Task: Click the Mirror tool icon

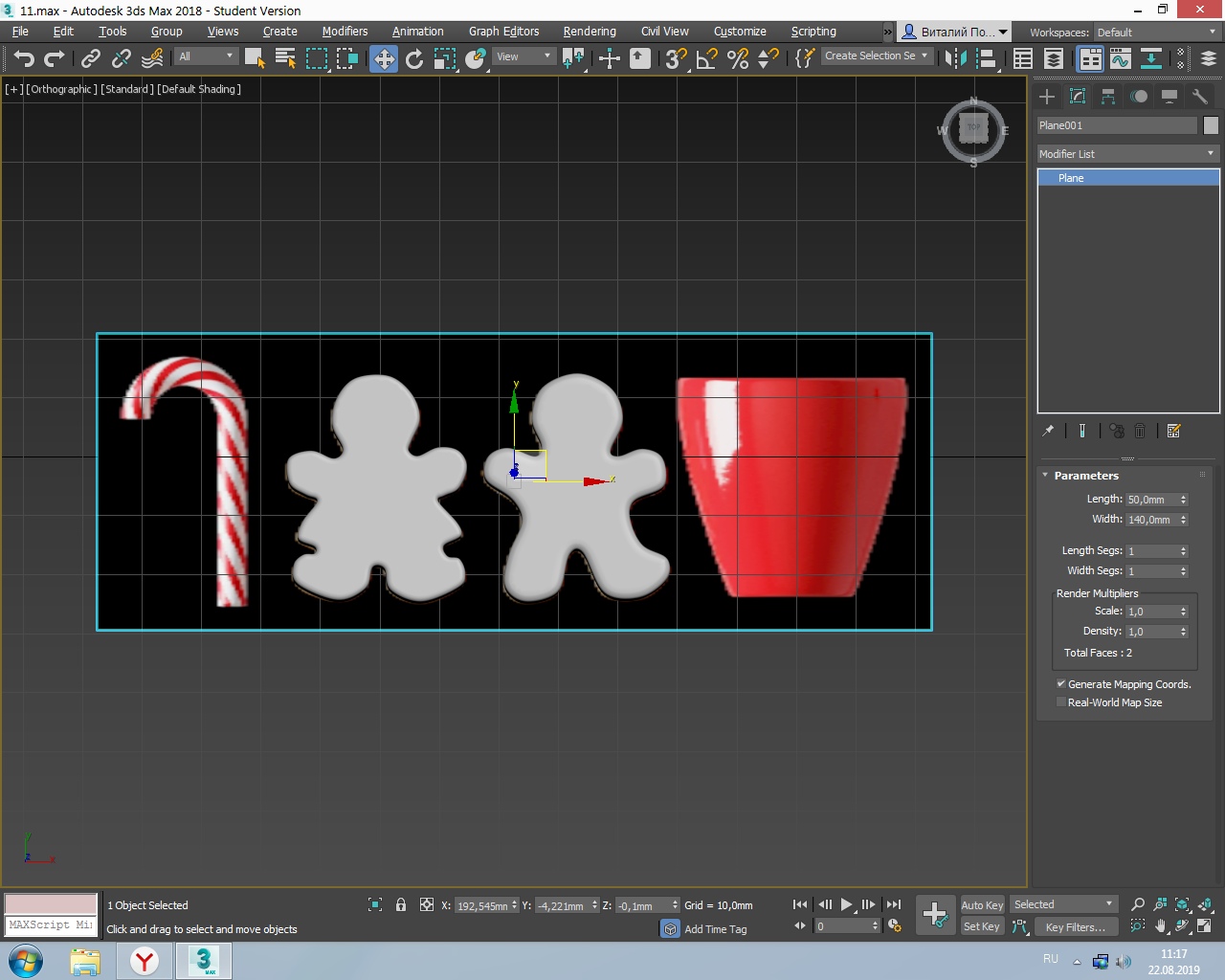Action: coord(955,58)
